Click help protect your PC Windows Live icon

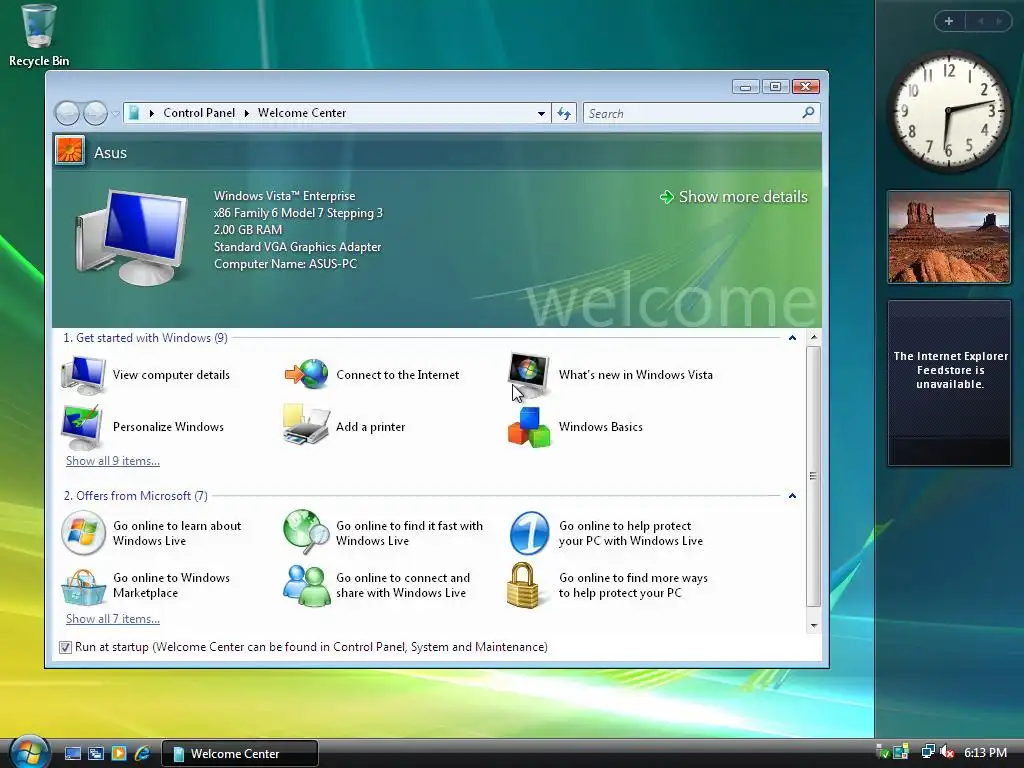(x=529, y=533)
